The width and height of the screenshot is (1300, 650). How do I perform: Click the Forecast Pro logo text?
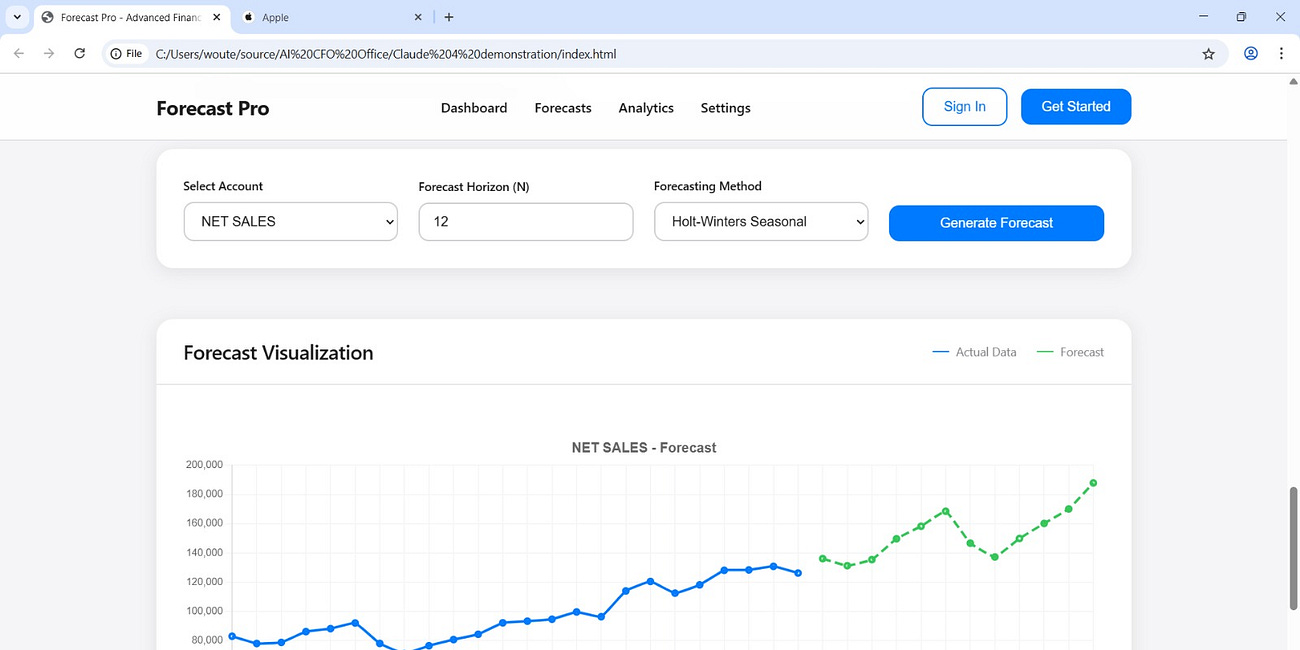[213, 108]
